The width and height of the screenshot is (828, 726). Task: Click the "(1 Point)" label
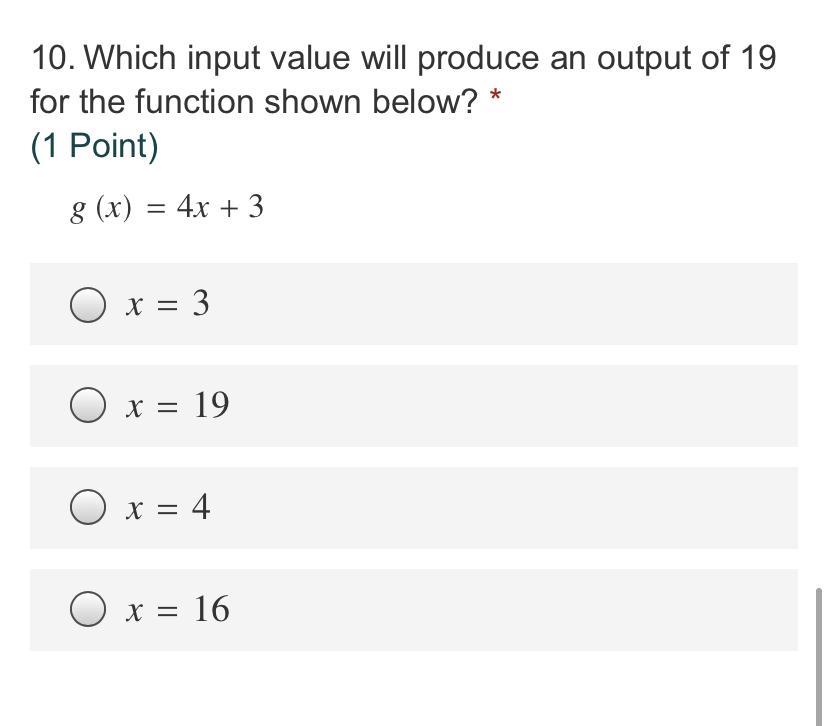click(x=95, y=146)
